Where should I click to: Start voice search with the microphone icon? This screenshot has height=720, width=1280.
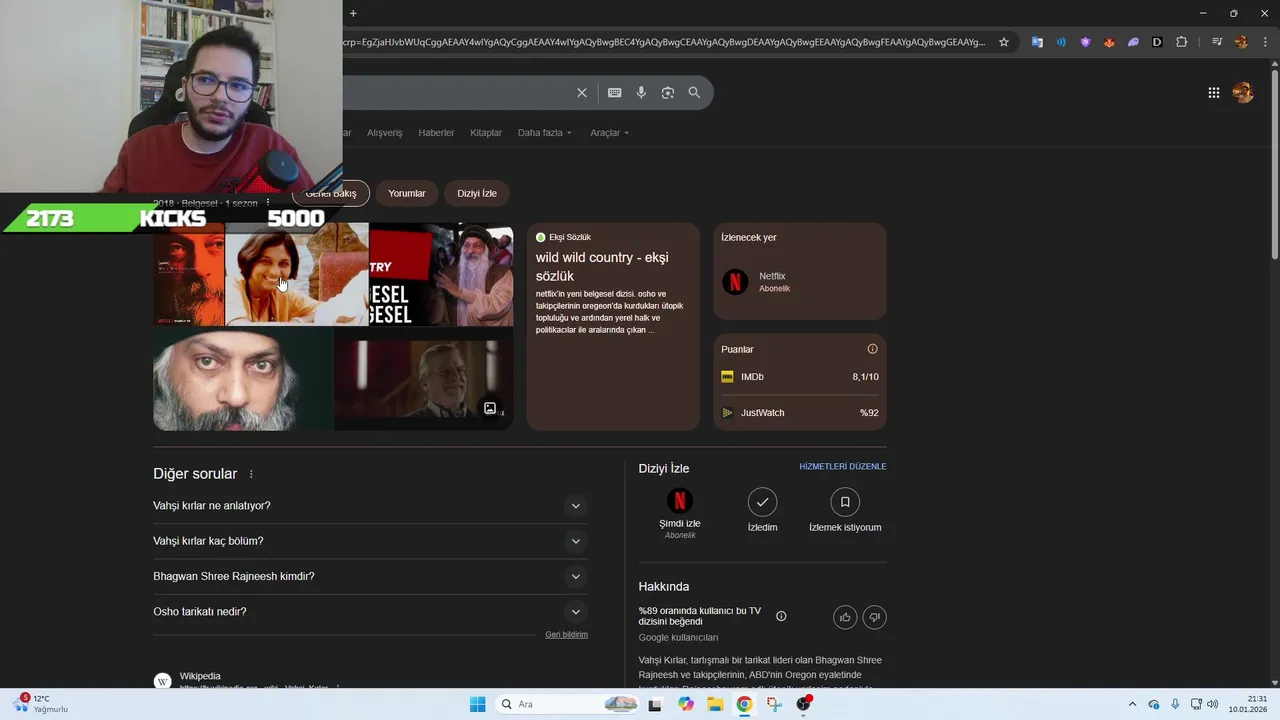(641, 93)
